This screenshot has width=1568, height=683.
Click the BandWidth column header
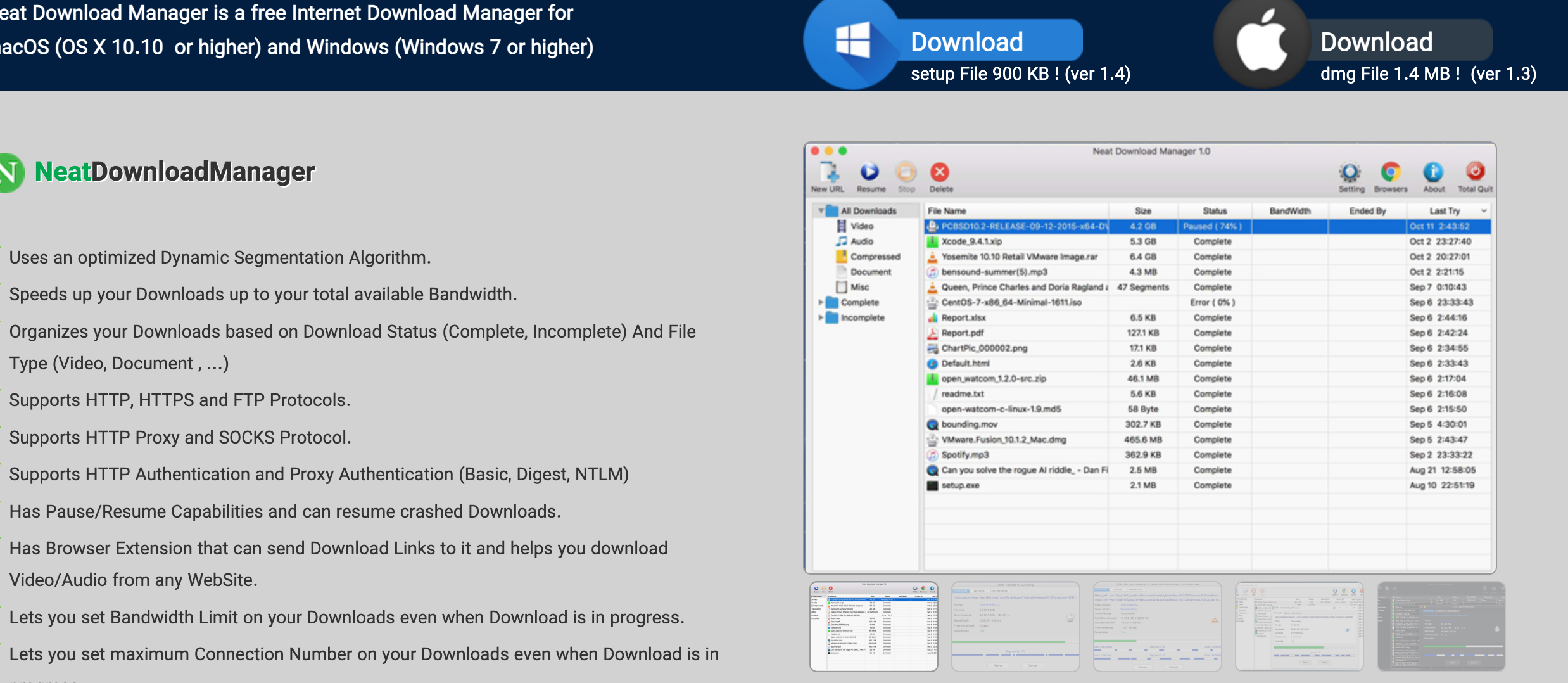pyautogui.click(x=1290, y=210)
